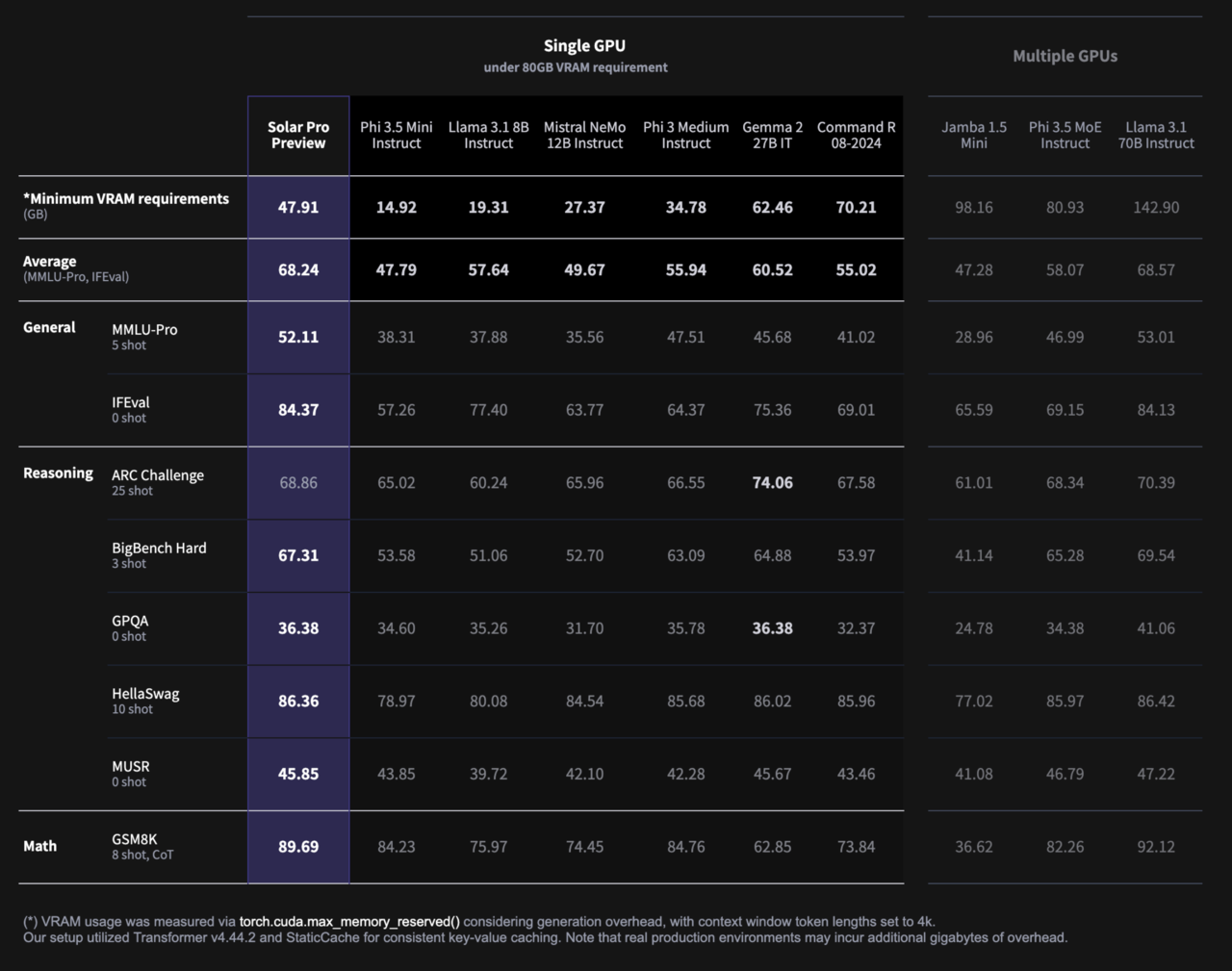
Task: Click the Phi 3 Medium Instruct header
Action: 686,135
